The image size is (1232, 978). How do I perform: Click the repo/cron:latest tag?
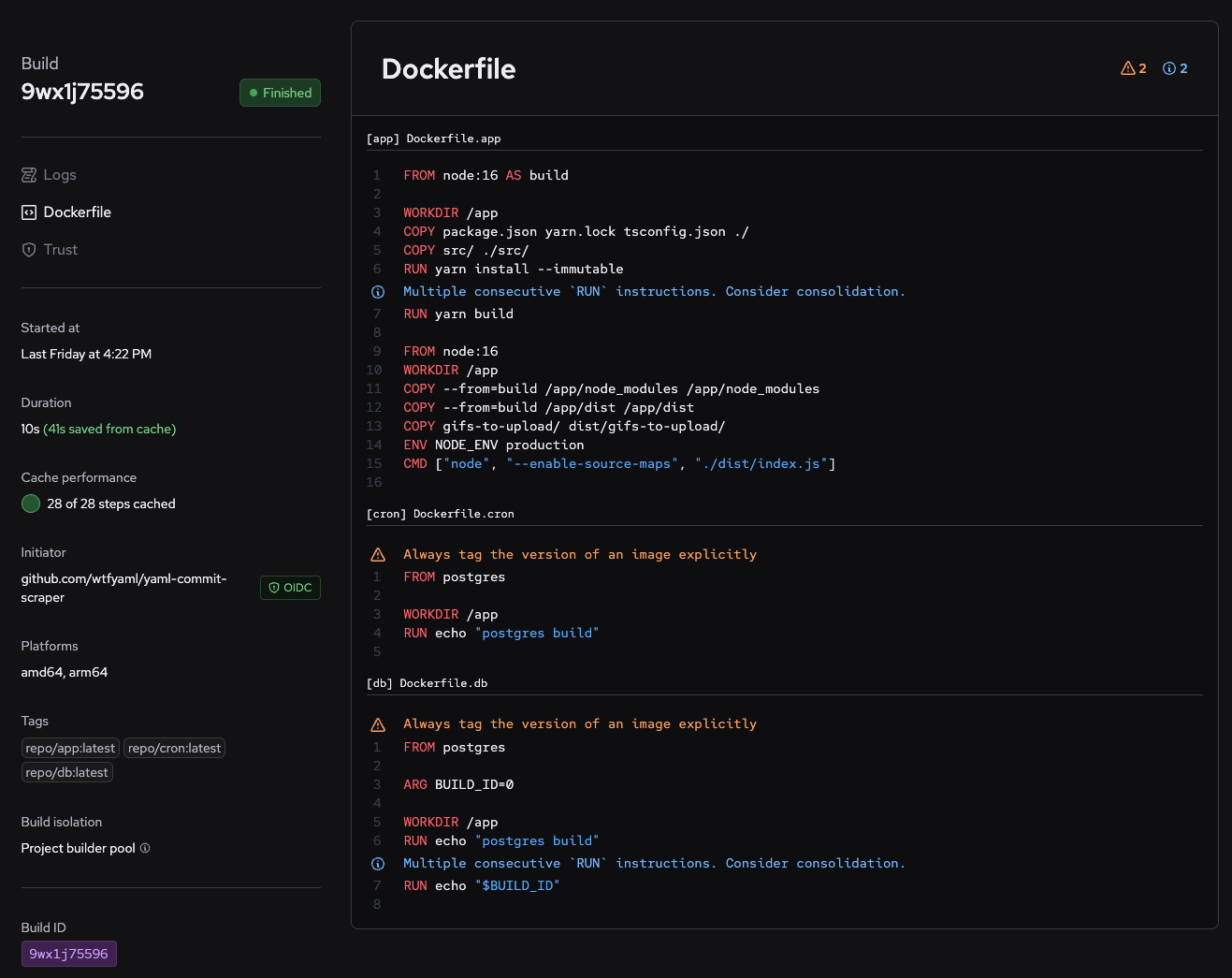click(x=174, y=748)
